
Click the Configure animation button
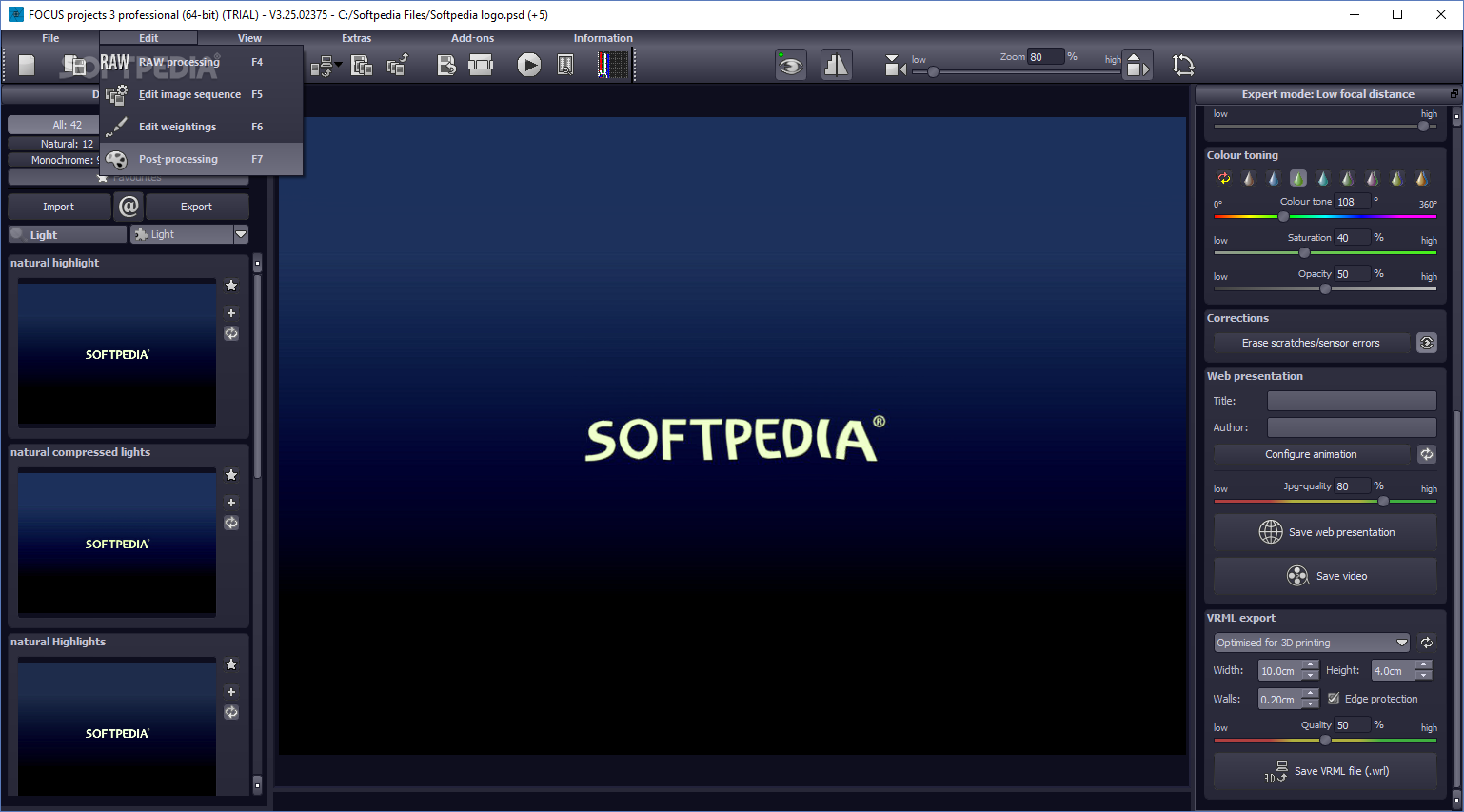click(x=1311, y=454)
